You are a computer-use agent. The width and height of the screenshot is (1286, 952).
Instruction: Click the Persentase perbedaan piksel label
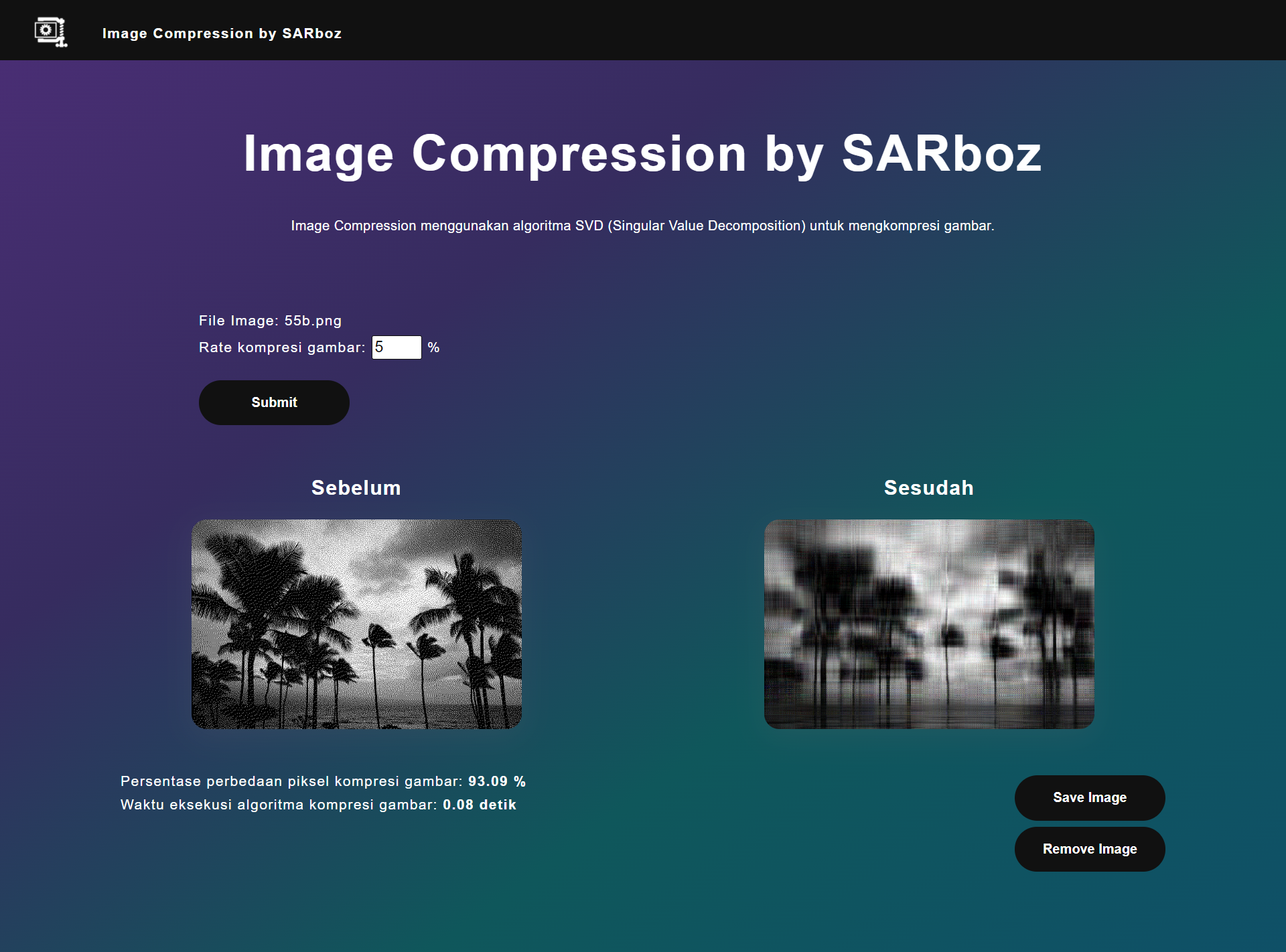click(291, 781)
